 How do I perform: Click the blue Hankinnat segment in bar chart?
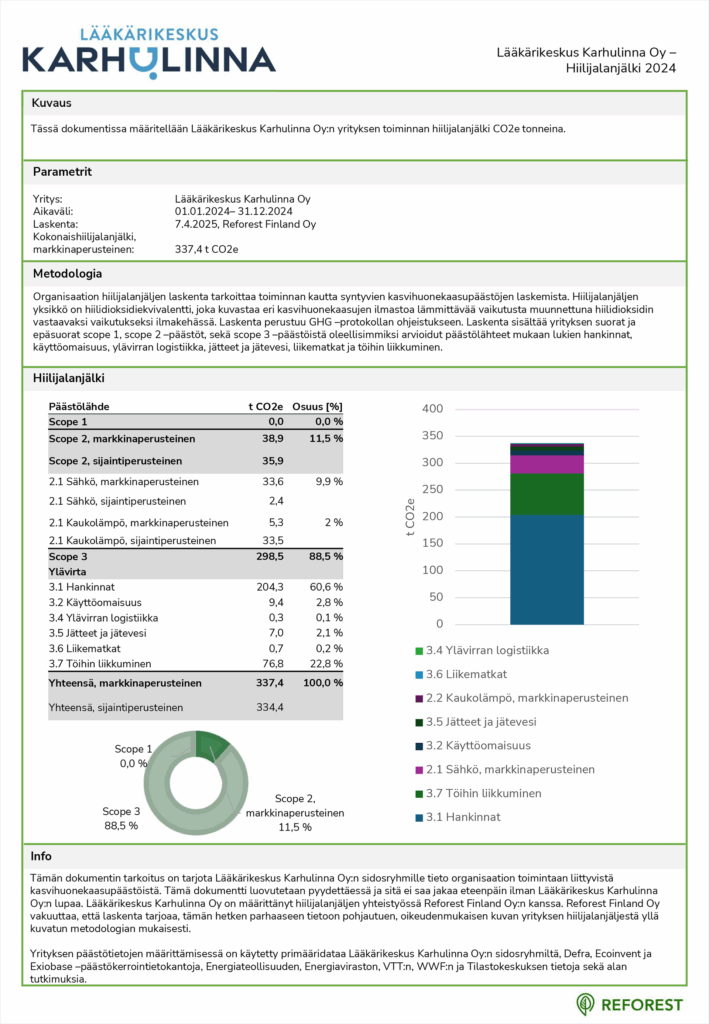click(x=546, y=570)
